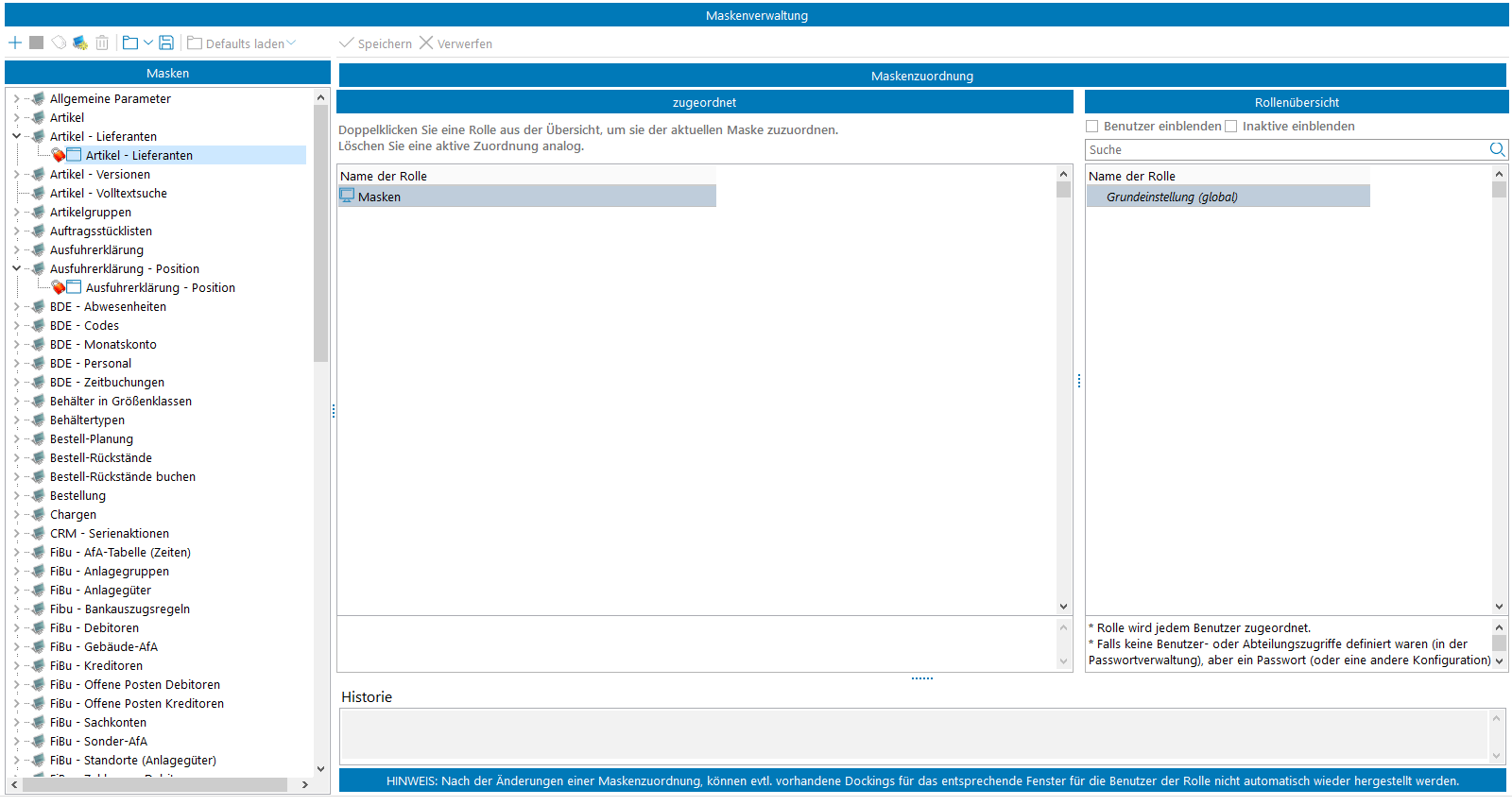Screen dimensions: 1512x806
Task: Expand the Allgemeine Parameter tree node
Action: click(x=16, y=98)
